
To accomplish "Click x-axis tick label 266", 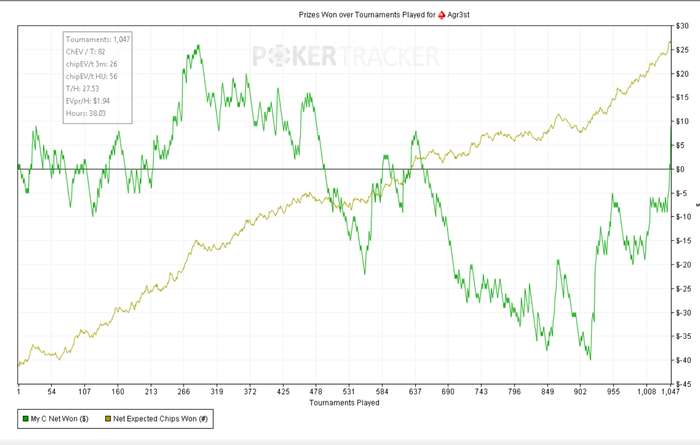I will pyautogui.click(x=183, y=391).
